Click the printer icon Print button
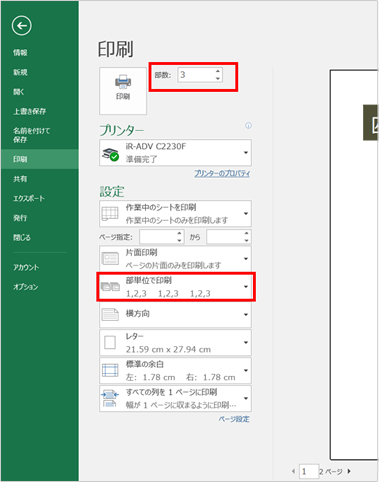The width and height of the screenshot is (379, 482). 123,91
